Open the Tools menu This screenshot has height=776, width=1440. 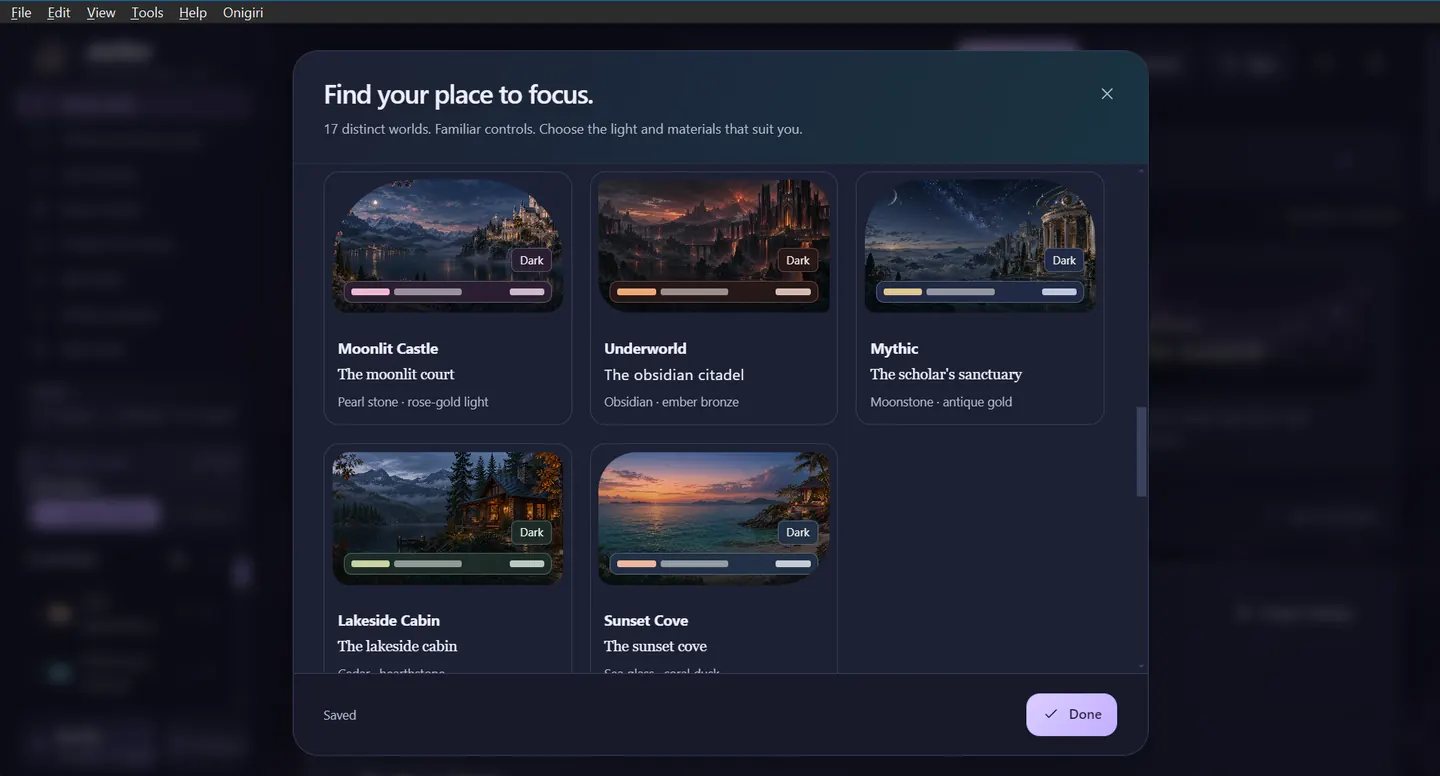[x=147, y=12]
